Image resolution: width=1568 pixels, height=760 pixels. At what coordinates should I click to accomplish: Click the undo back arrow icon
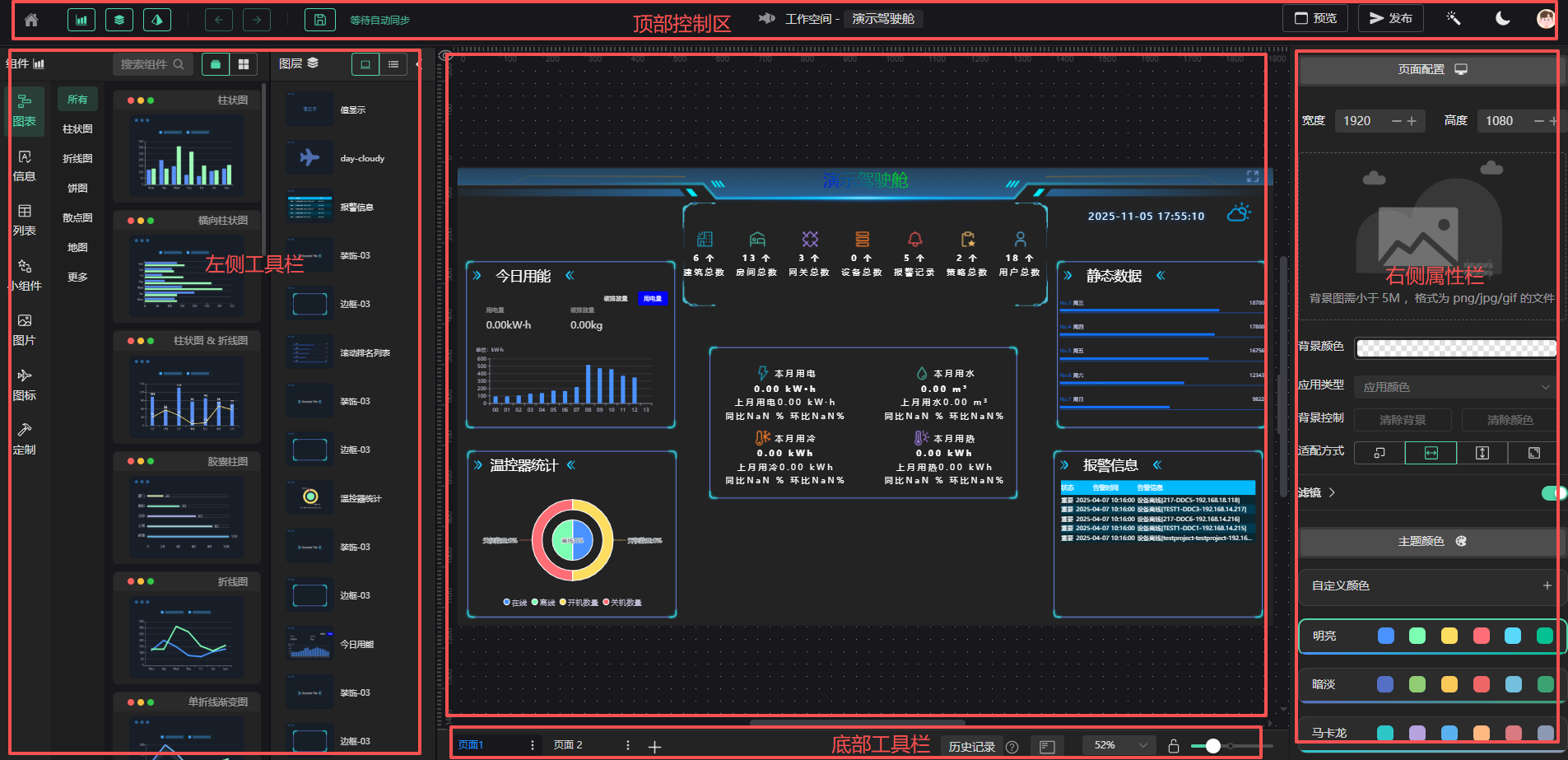(218, 20)
